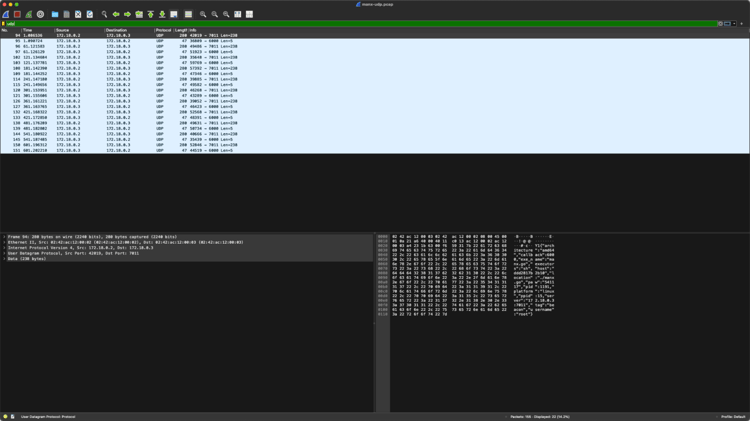Clear the display filter with the X button

coord(720,24)
